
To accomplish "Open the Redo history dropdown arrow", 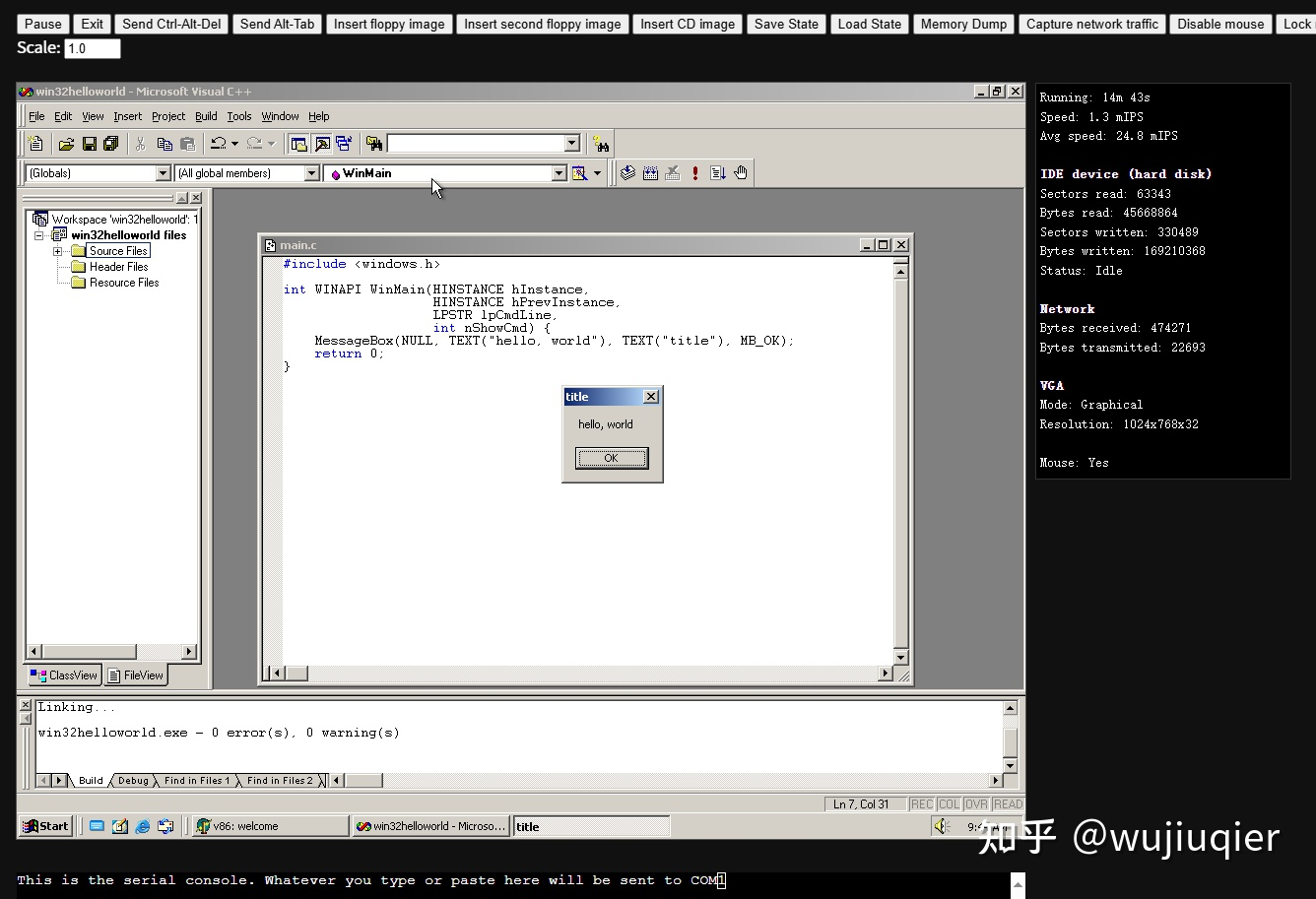I will tap(271, 144).
